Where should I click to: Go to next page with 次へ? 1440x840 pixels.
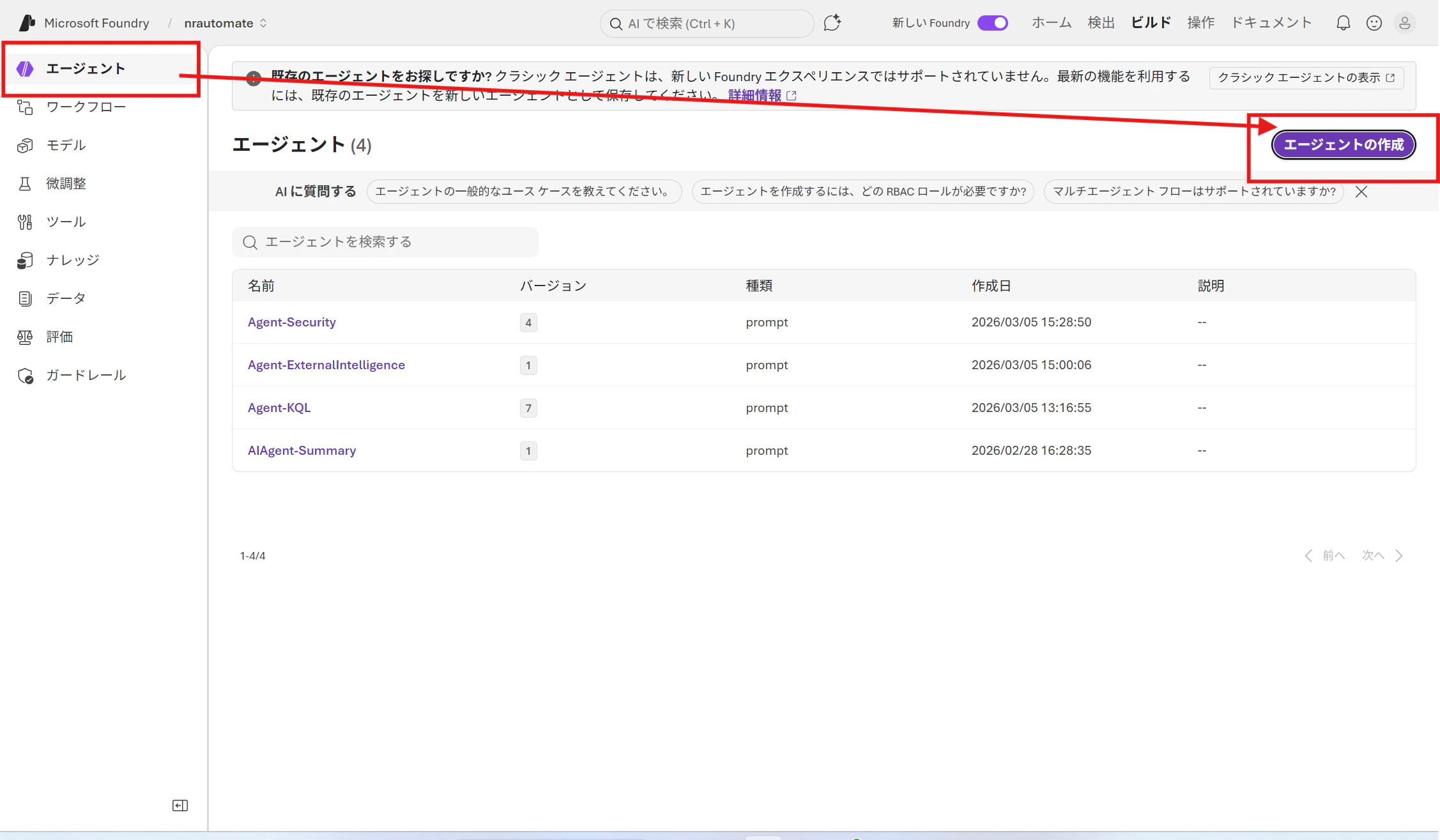click(1381, 556)
